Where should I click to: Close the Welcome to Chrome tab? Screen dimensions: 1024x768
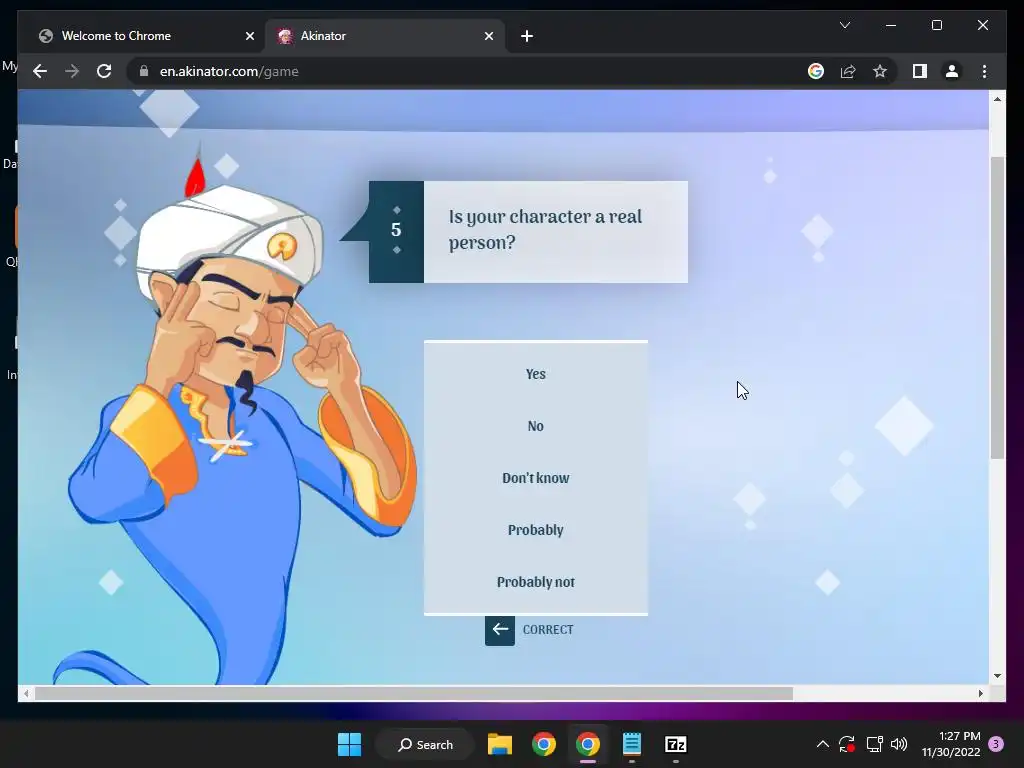click(x=249, y=36)
